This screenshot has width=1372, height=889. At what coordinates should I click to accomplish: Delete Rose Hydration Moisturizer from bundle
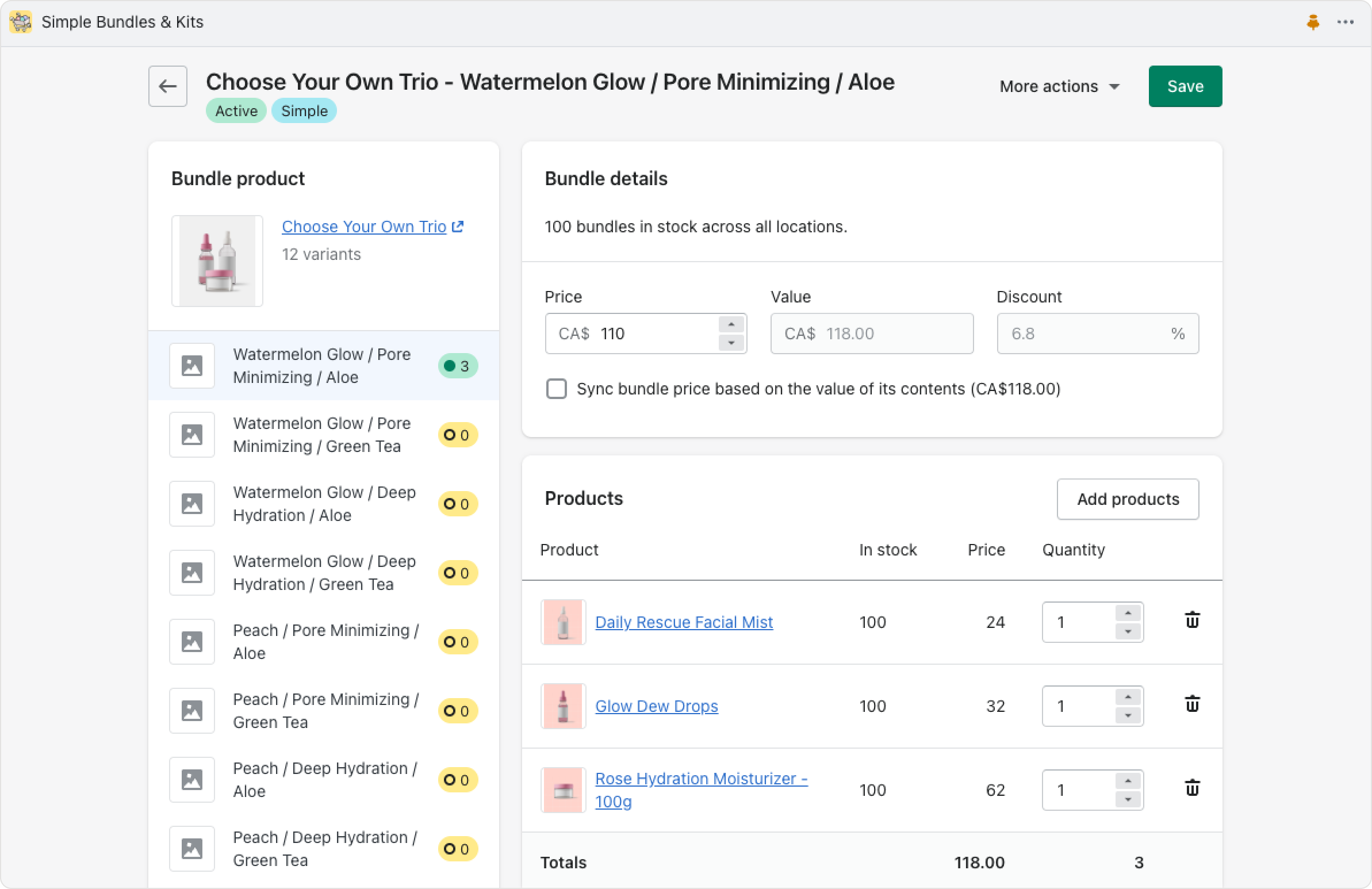pos(1192,788)
